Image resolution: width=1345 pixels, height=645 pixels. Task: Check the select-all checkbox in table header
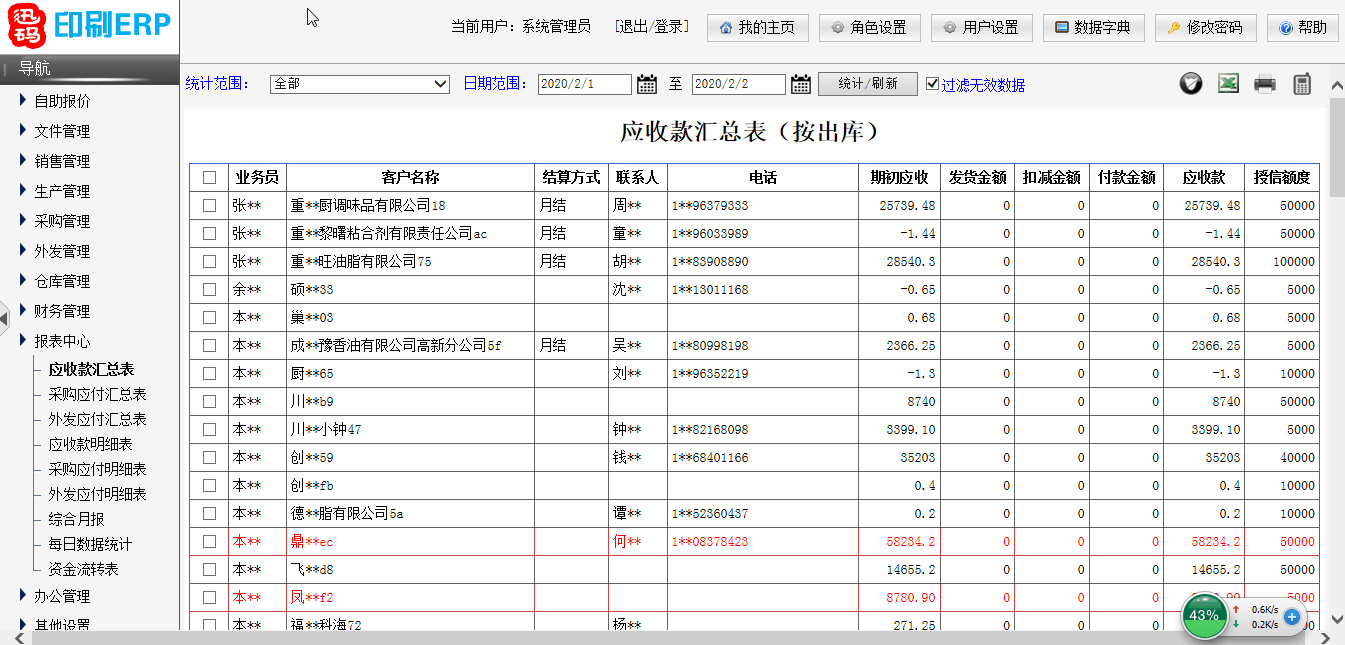pos(209,178)
